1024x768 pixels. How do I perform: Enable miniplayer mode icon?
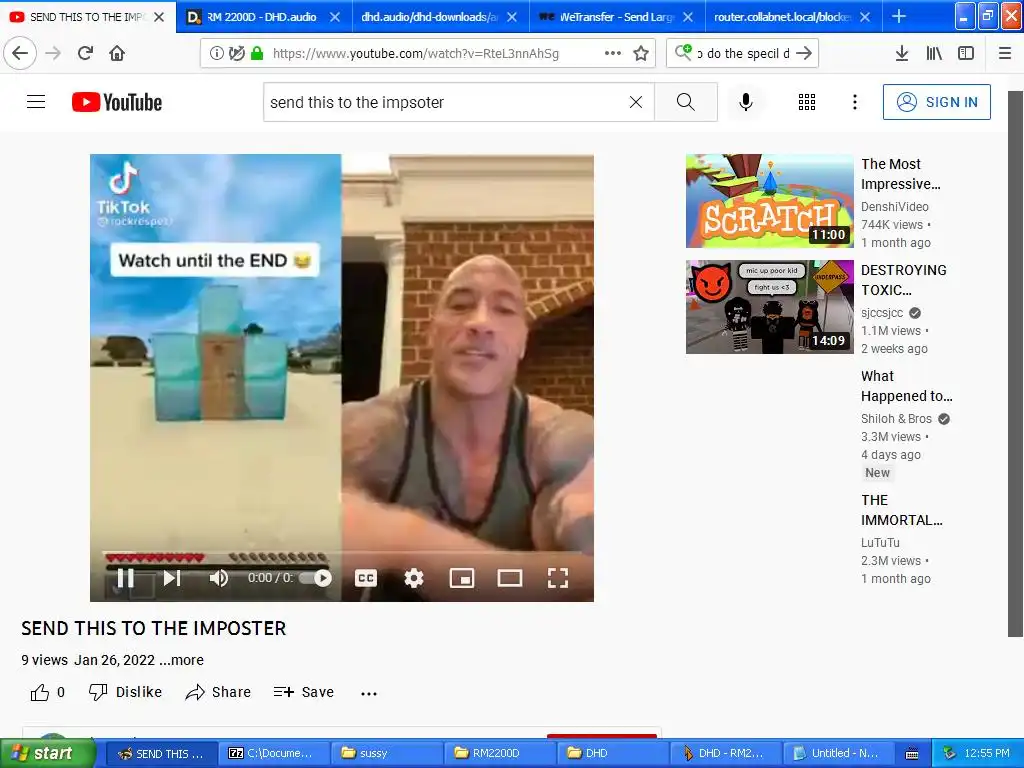(x=462, y=578)
